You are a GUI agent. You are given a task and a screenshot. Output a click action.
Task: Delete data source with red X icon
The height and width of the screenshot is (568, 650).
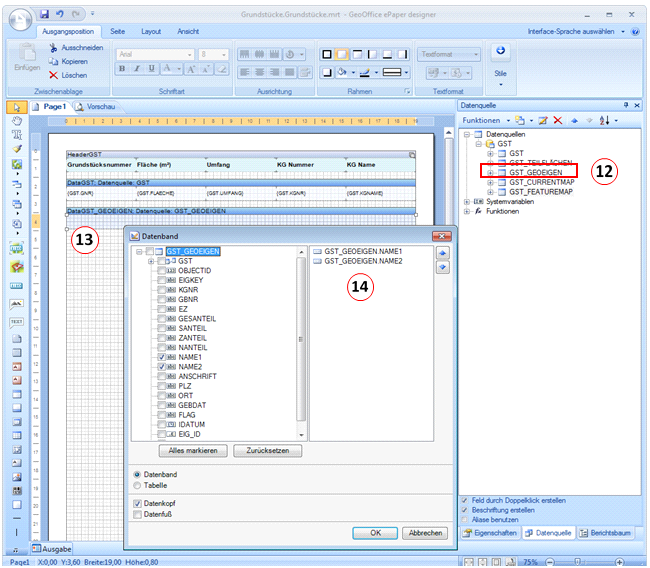(558, 120)
